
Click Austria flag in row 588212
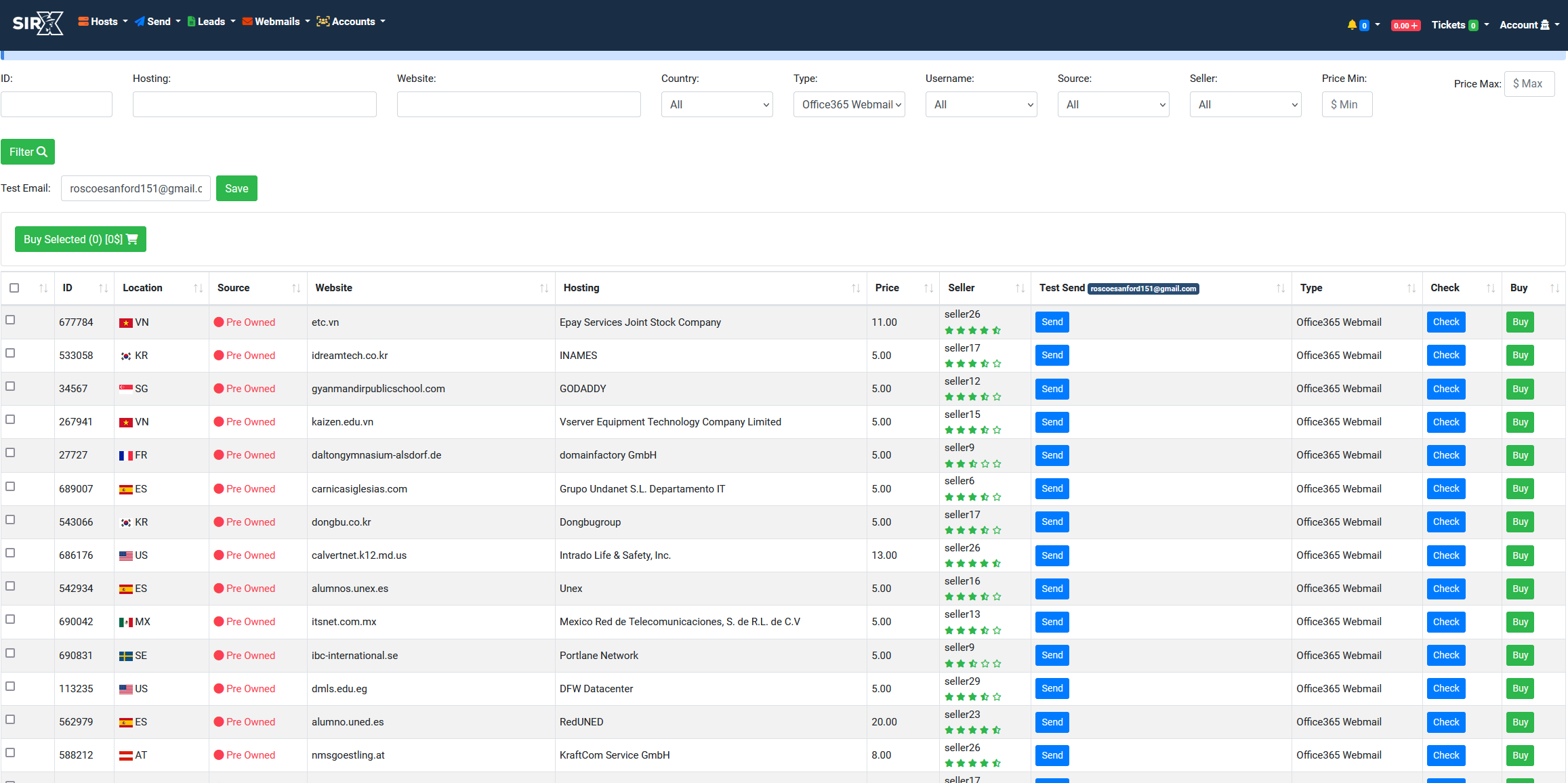tap(125, 756)
